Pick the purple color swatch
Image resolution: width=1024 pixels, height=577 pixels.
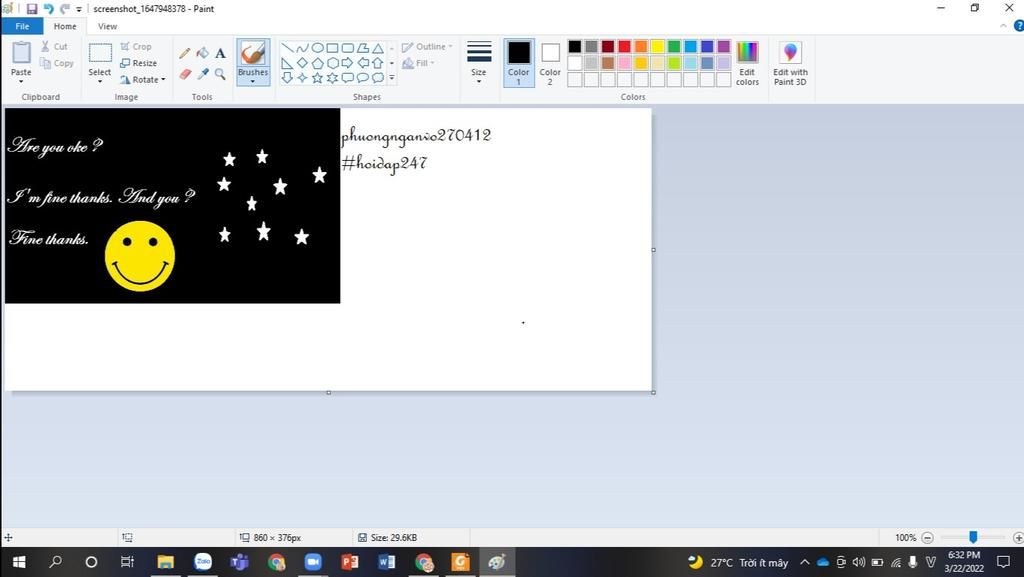click(724, 46)
